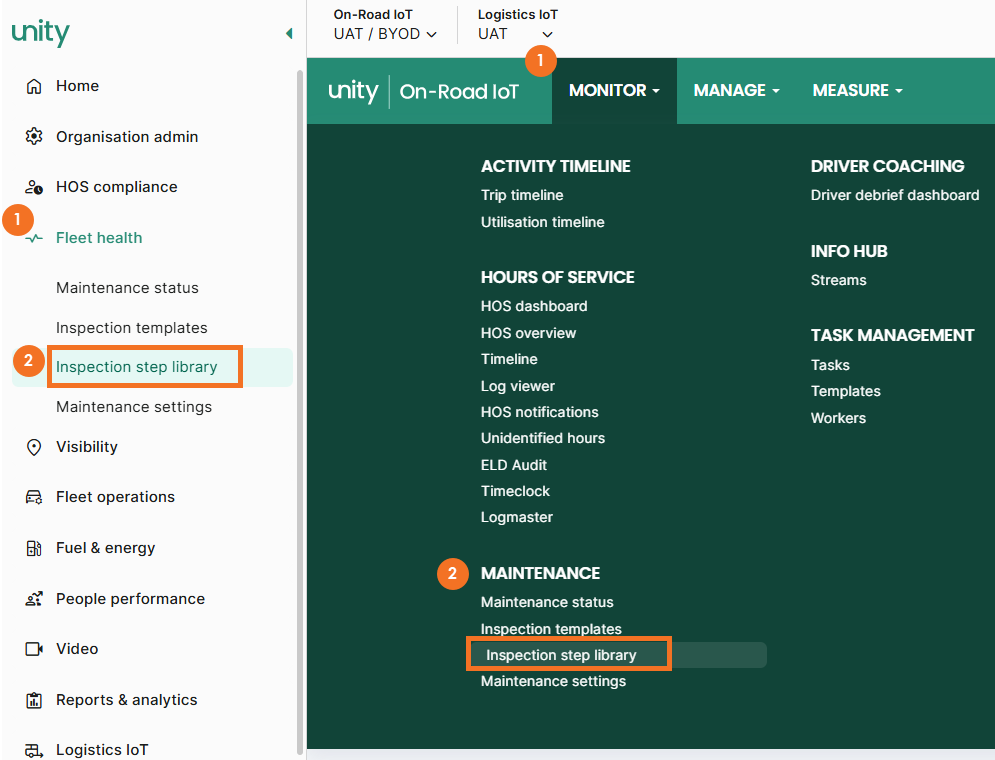
Task: Click the HOS compliance person-clock icon
Action: 34,187
